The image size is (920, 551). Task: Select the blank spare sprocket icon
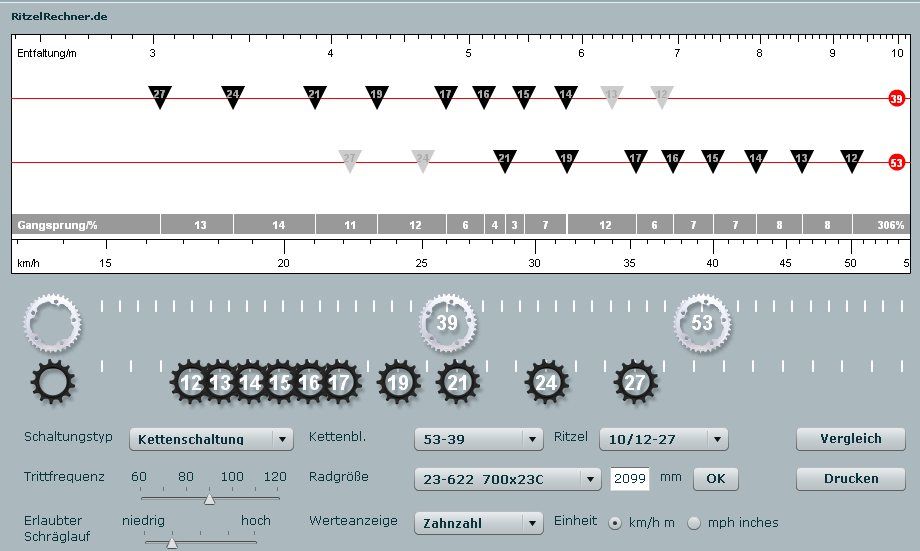click(53, 382)
